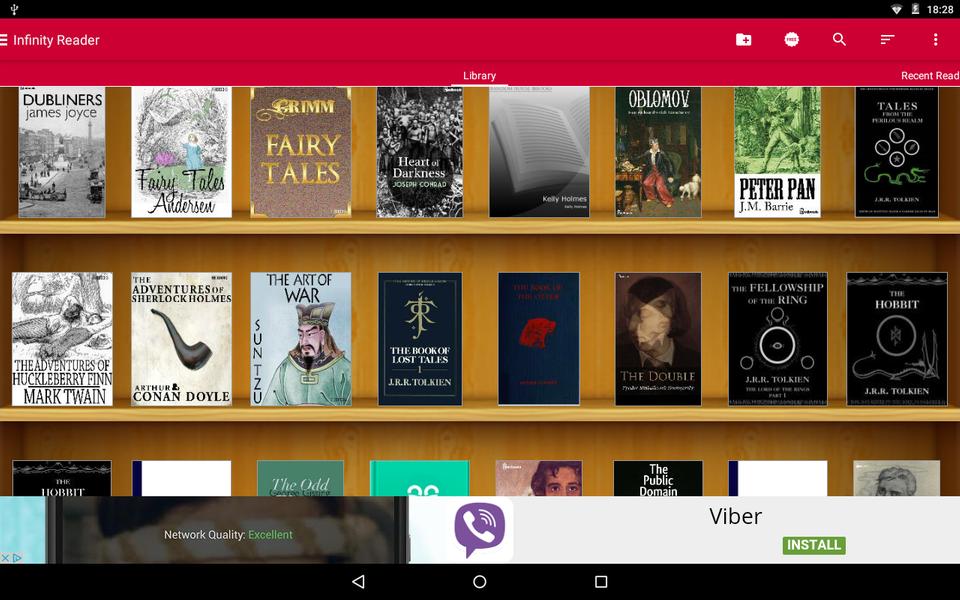Image resolution: width=960 pixels, height=600 pixels.
Task: Open Andersen Fairy Tales book
Action: pos(181,152)
